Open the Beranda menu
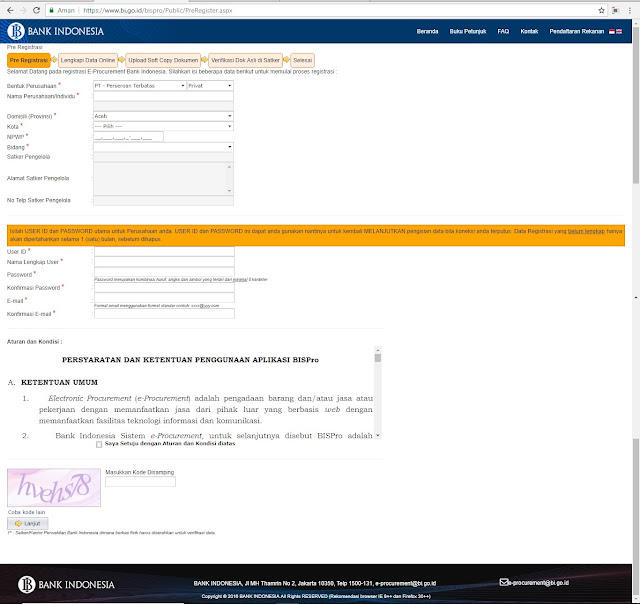 427,31
